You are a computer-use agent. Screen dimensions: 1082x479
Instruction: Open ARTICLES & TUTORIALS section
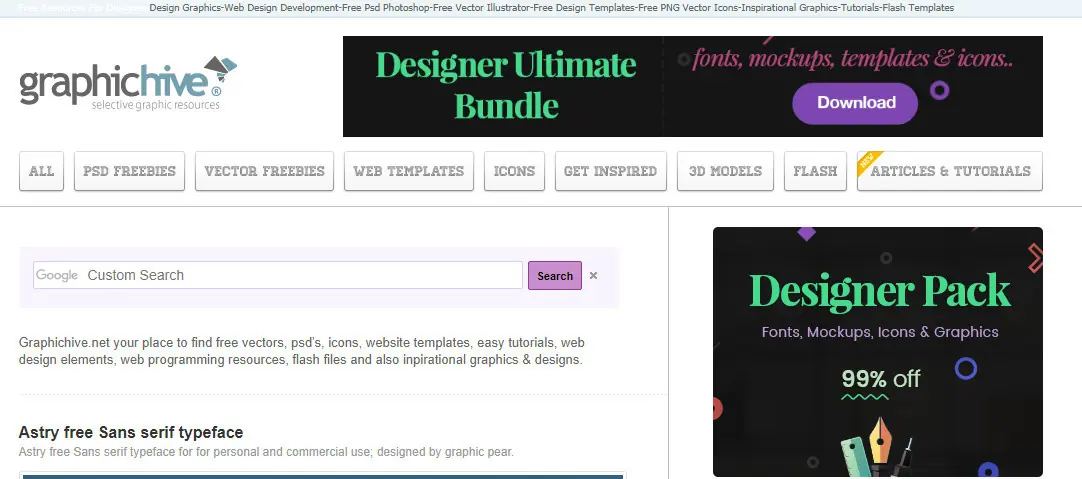[950, 171]
